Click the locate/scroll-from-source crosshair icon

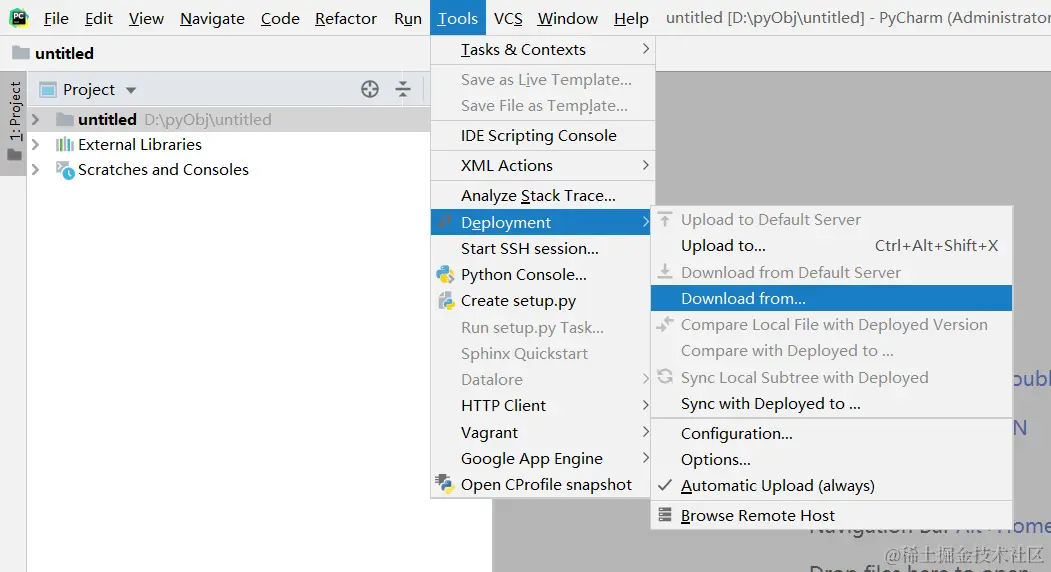370,89
